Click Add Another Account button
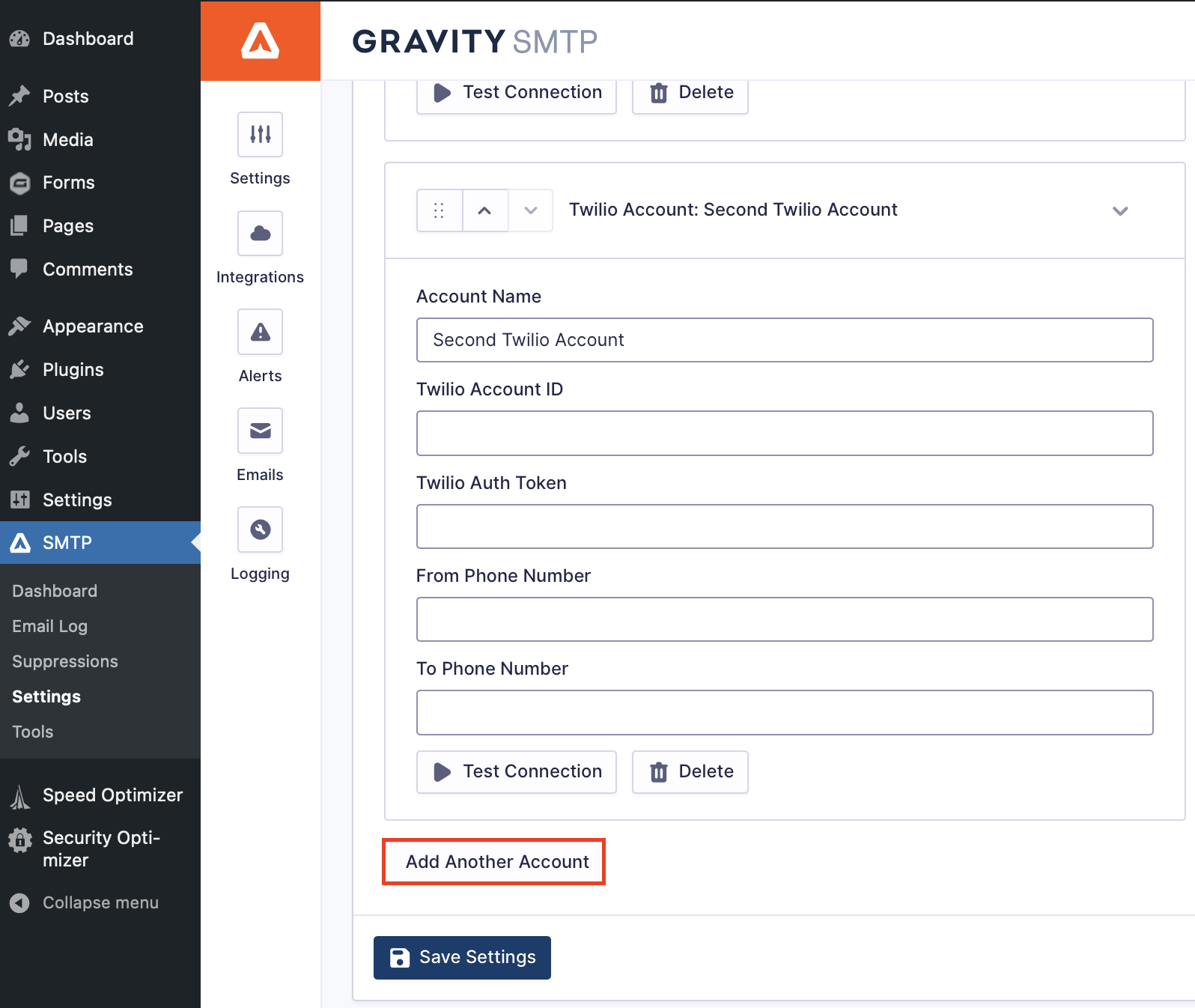 click(x=493, y=862)
